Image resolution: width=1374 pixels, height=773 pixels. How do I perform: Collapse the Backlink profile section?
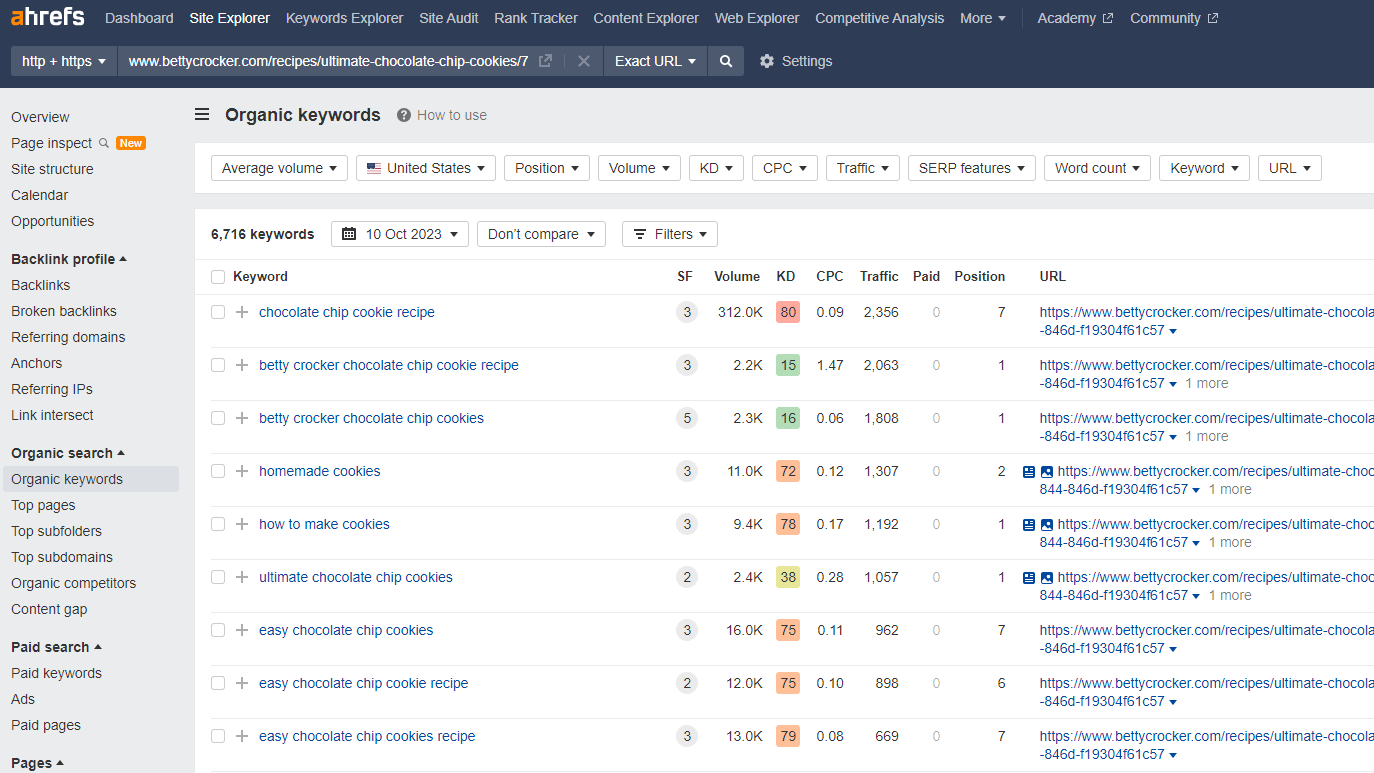point(69,259)
